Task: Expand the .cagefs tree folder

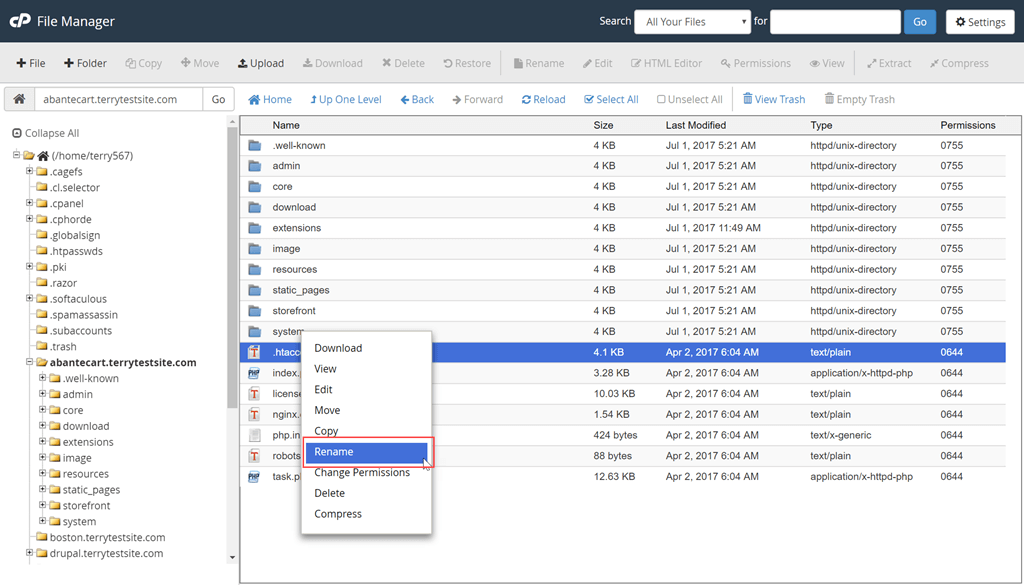Action: point(29,171)
